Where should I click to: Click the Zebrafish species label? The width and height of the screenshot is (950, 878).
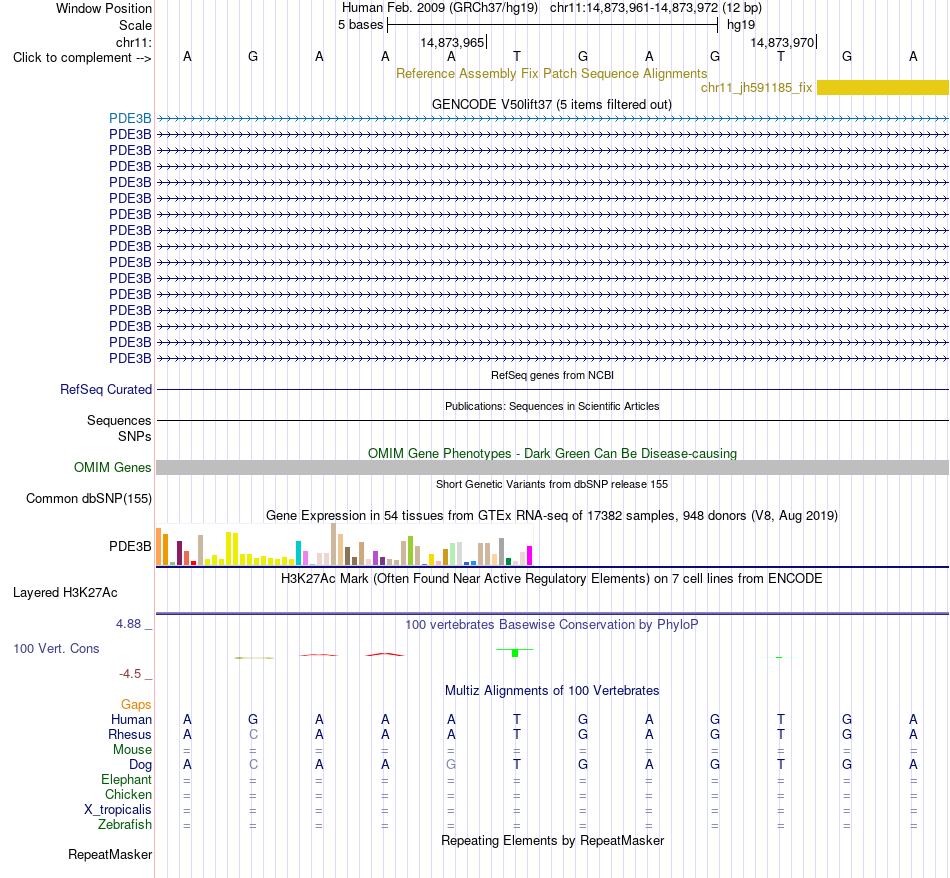pyautogui.click(x=125, y=824)
